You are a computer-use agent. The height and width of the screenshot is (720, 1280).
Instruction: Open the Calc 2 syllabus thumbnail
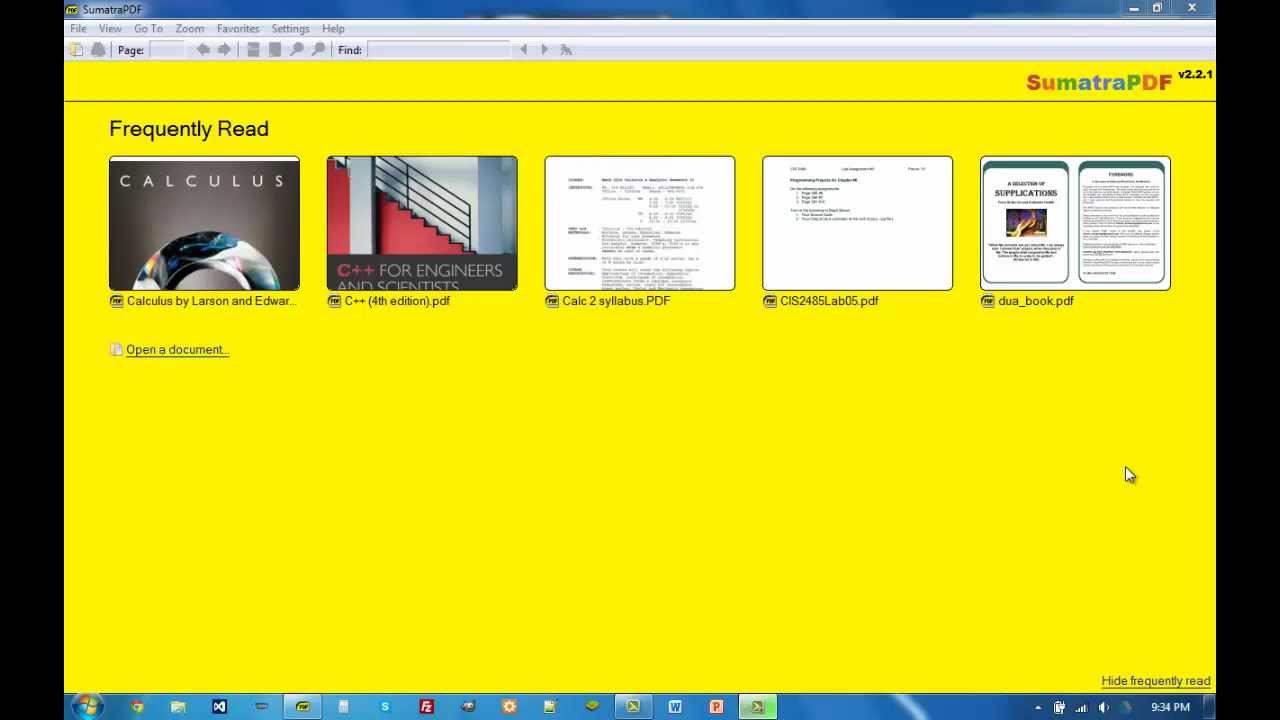tap(640, 223)
